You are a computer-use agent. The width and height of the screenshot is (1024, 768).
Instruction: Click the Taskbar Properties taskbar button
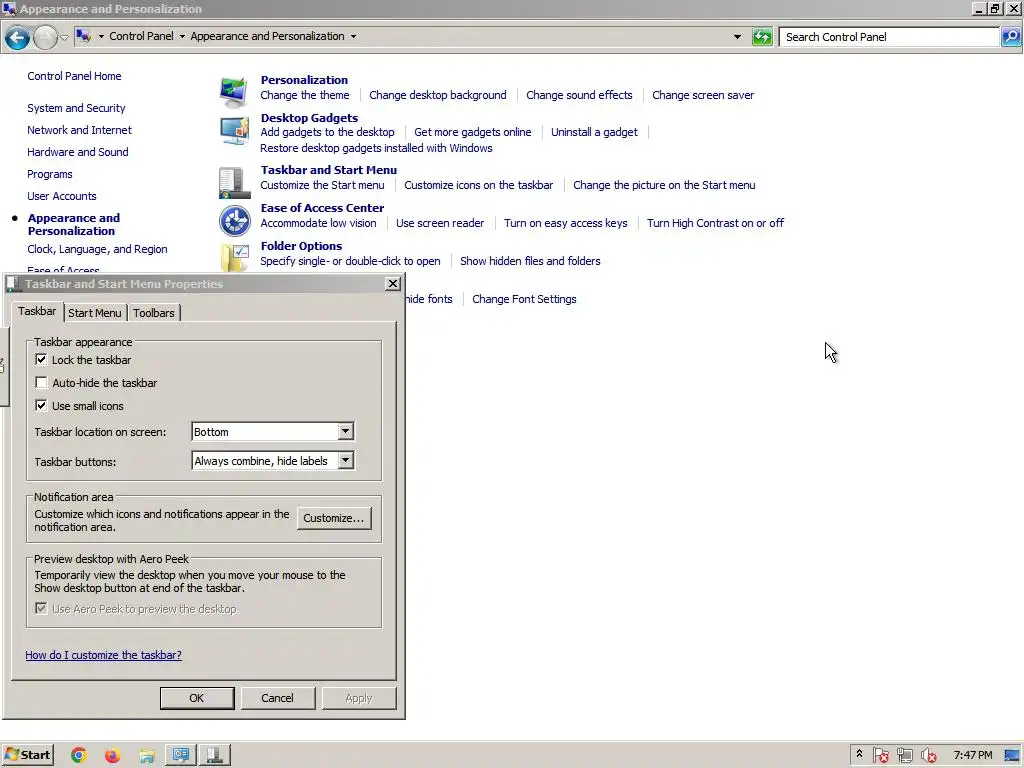214,755
